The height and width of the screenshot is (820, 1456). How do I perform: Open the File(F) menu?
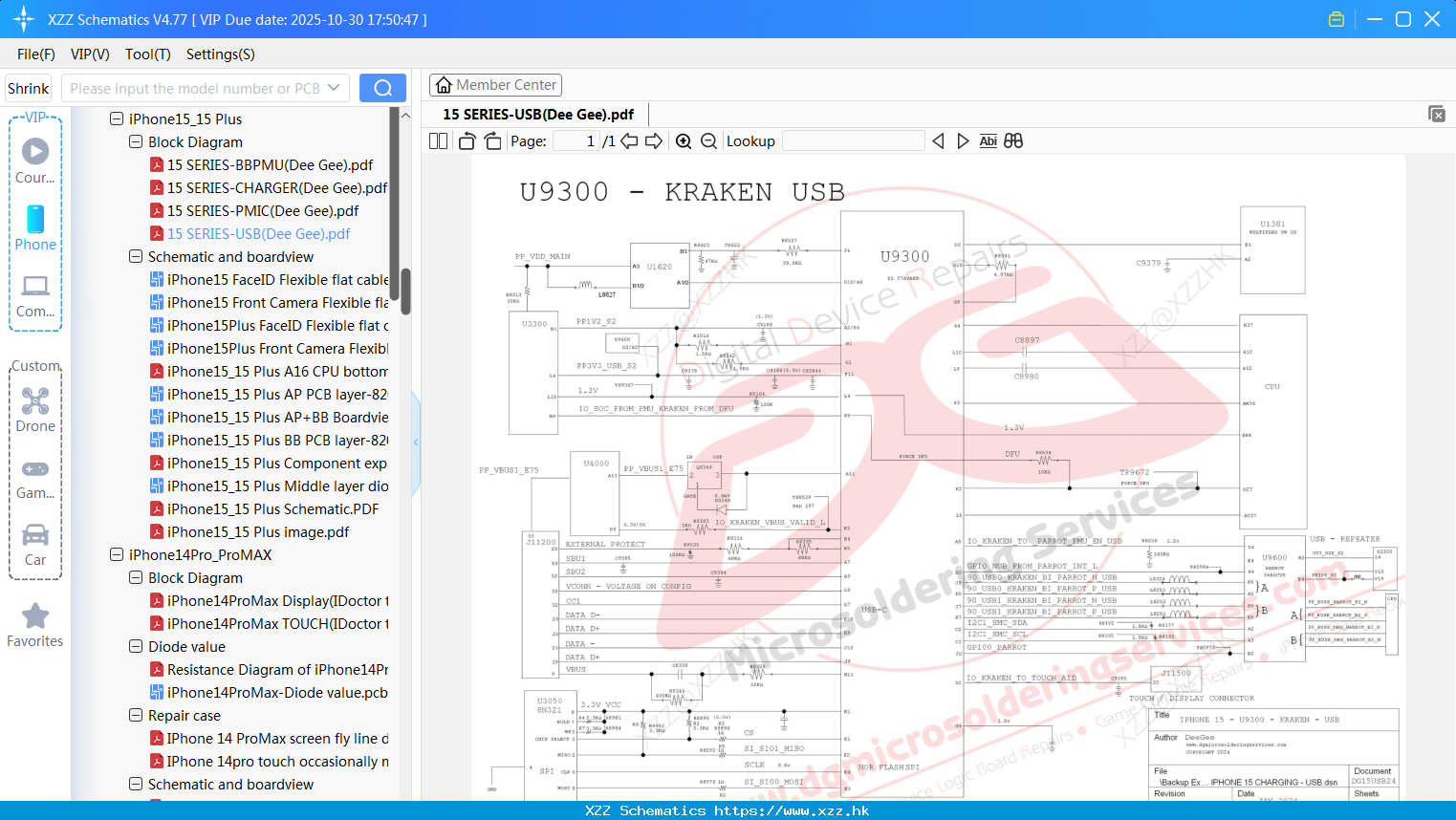(x=36, y=54)
